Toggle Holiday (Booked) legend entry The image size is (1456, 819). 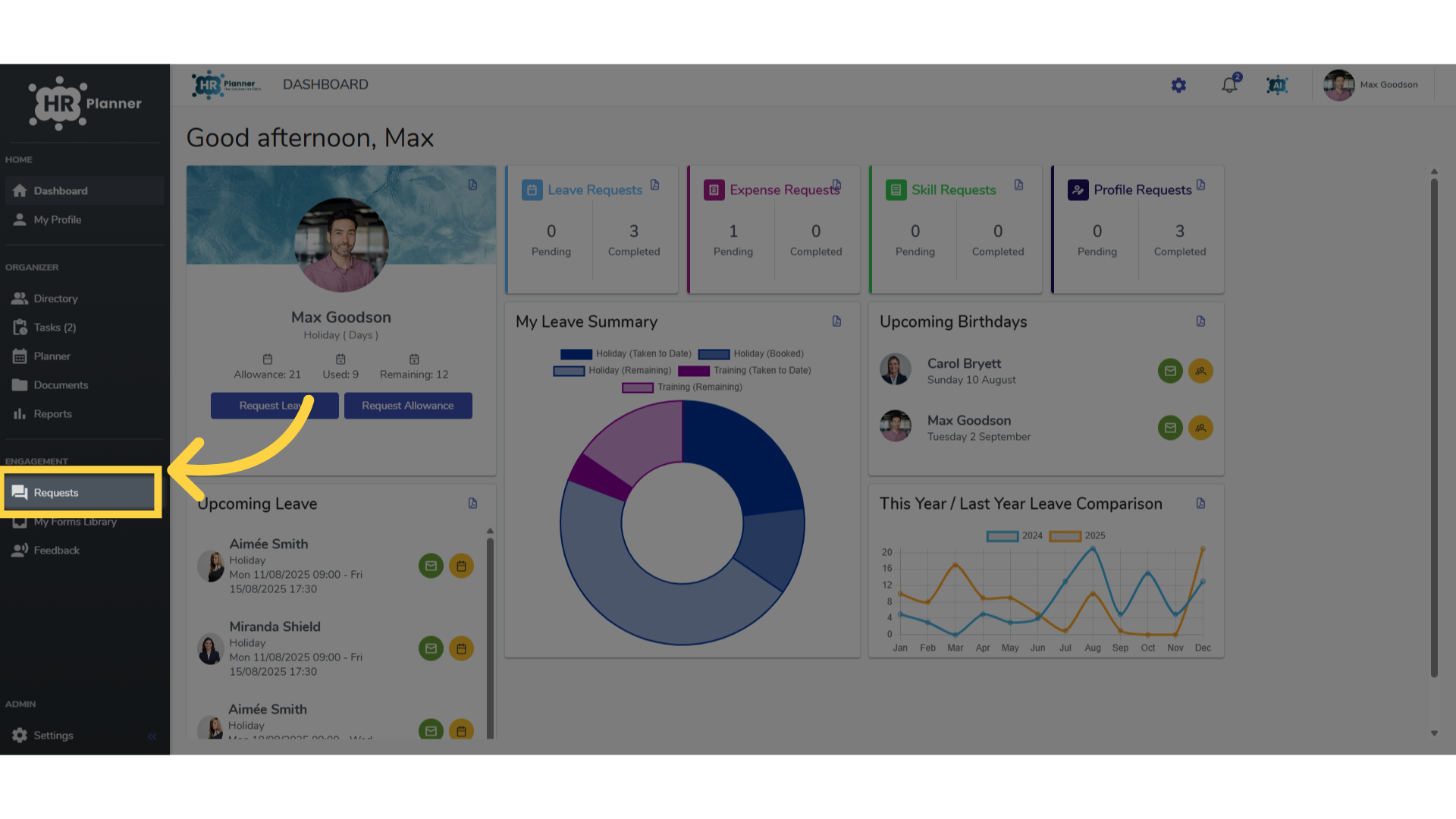point(751,354)
